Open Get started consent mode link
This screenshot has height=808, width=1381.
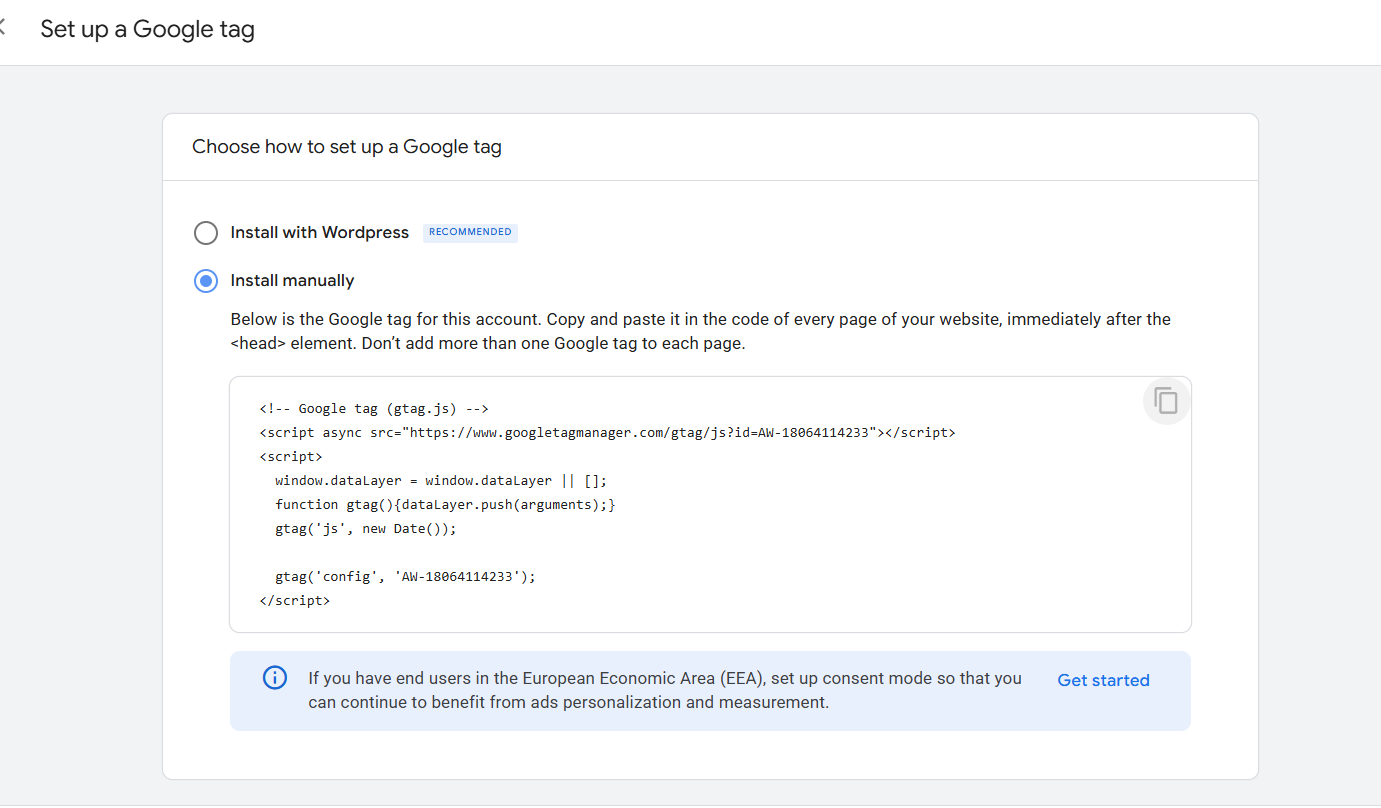coord(1103,680)
